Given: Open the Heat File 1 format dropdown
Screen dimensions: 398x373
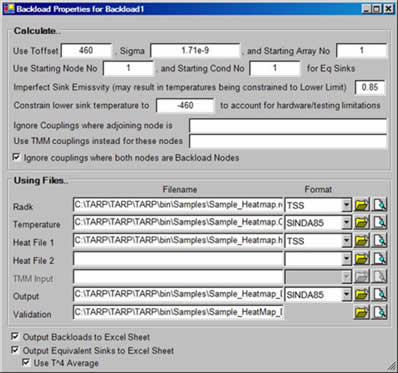Looking at the screenshot, I should 347,240.
